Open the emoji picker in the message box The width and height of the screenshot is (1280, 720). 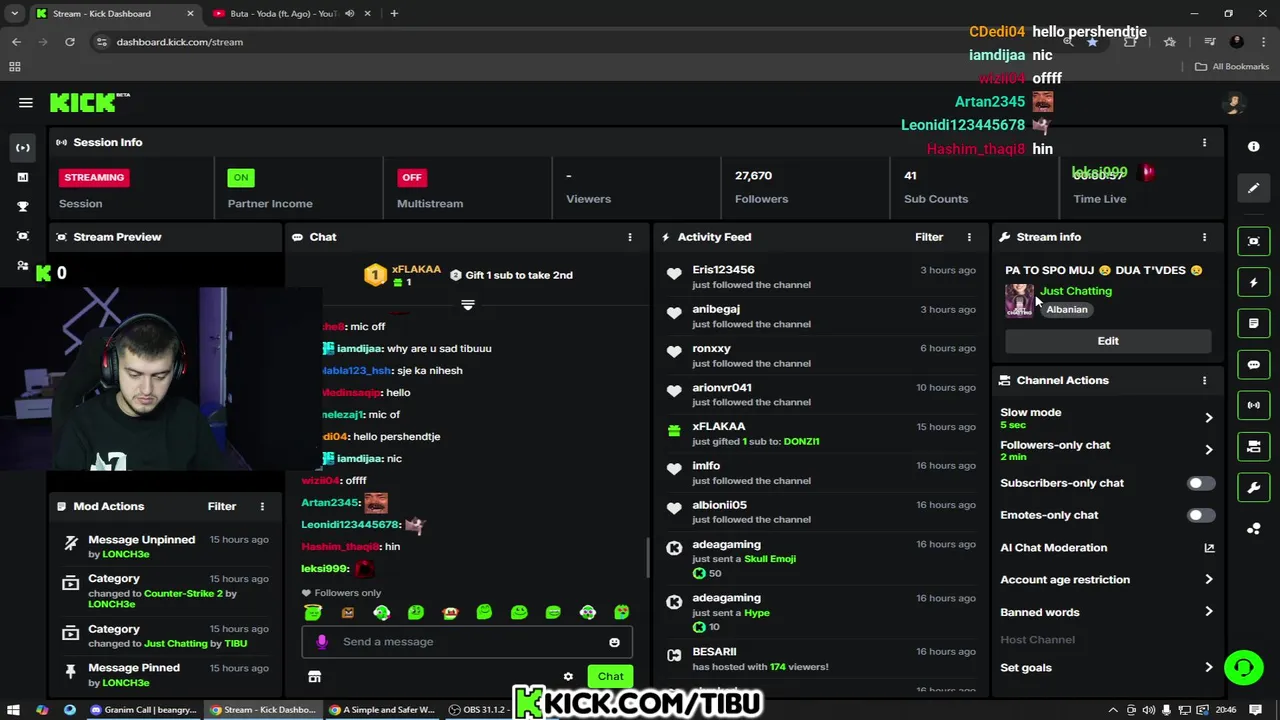pos(614,642)
